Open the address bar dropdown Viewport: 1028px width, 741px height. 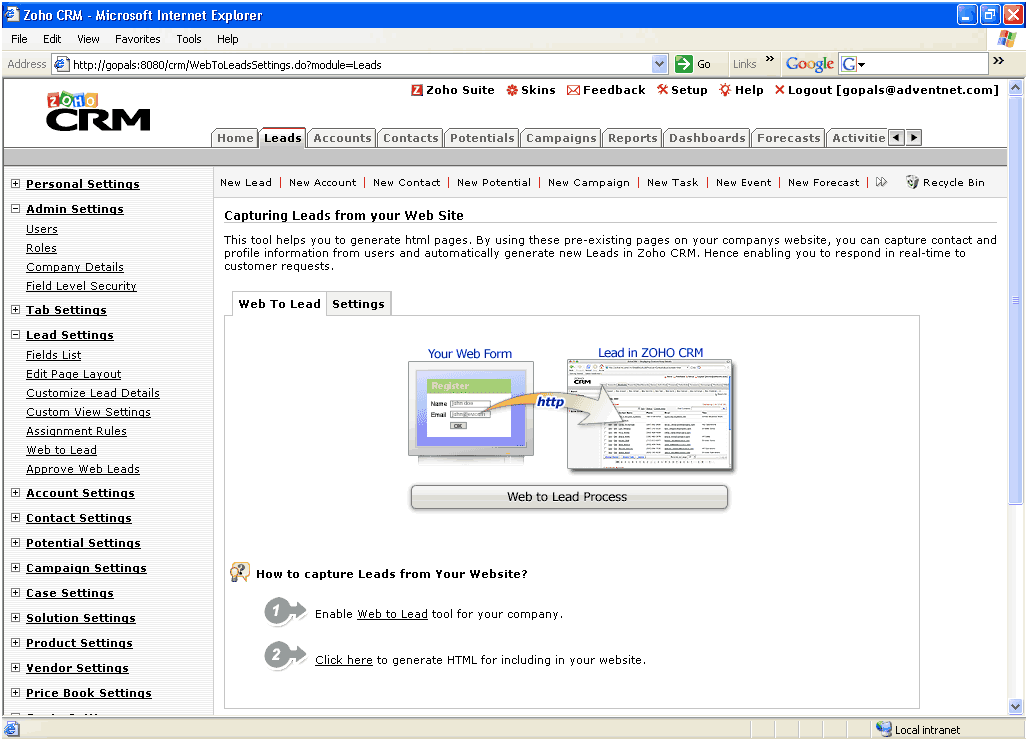[660, 64]
